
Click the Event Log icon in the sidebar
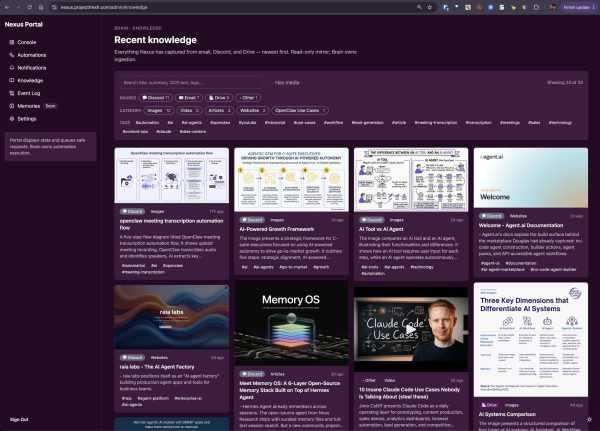(12, 93)
